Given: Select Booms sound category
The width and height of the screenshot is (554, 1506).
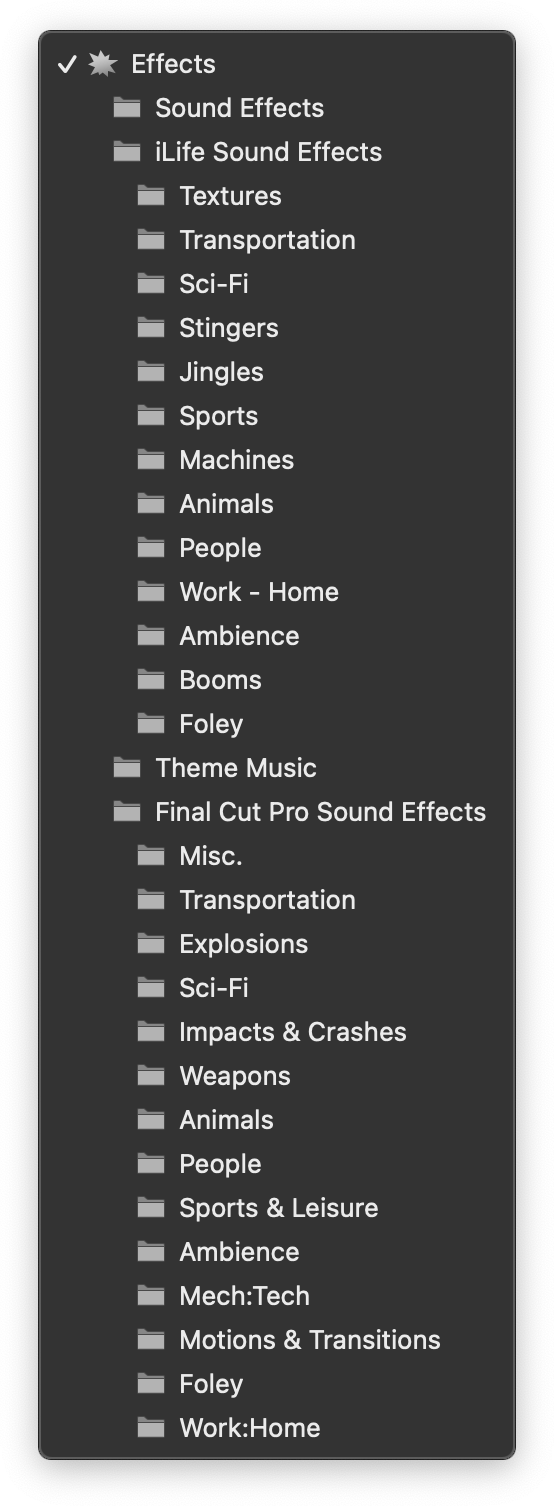Looking at the screenshot, I should coord(277,680).
